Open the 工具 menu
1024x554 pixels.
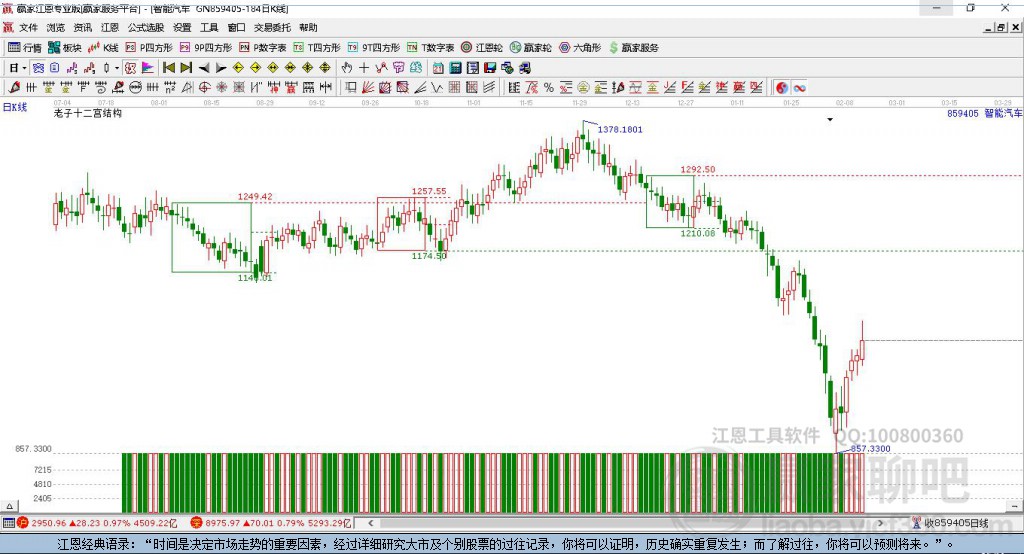tap(209, 27)
